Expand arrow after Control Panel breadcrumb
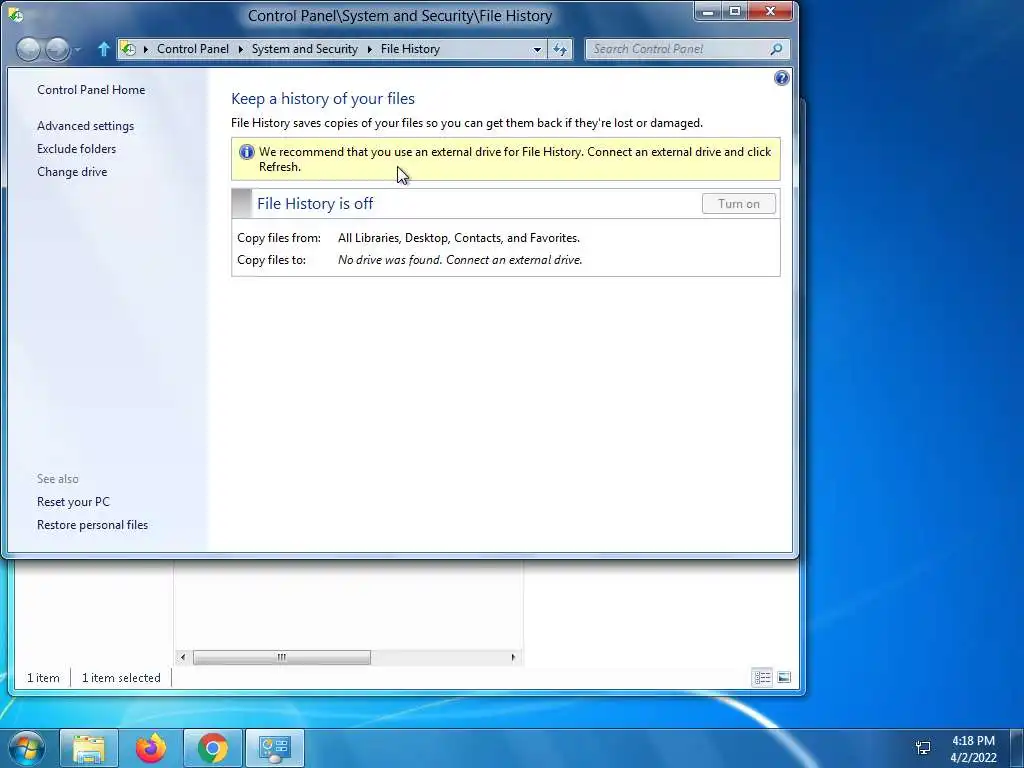 (241, 49)
